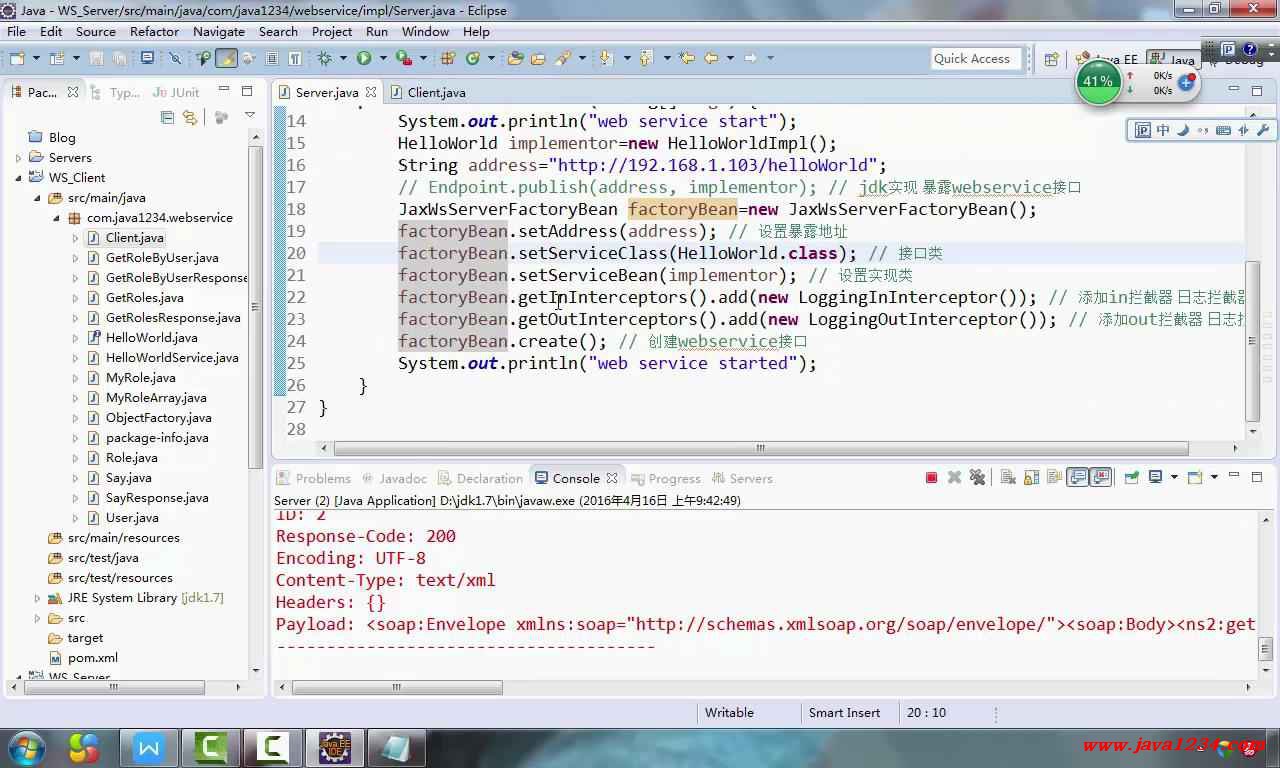The image size is (1280, 768).
Task: Click the Display Selected Console monitor icon
Action: (1155, 478)
